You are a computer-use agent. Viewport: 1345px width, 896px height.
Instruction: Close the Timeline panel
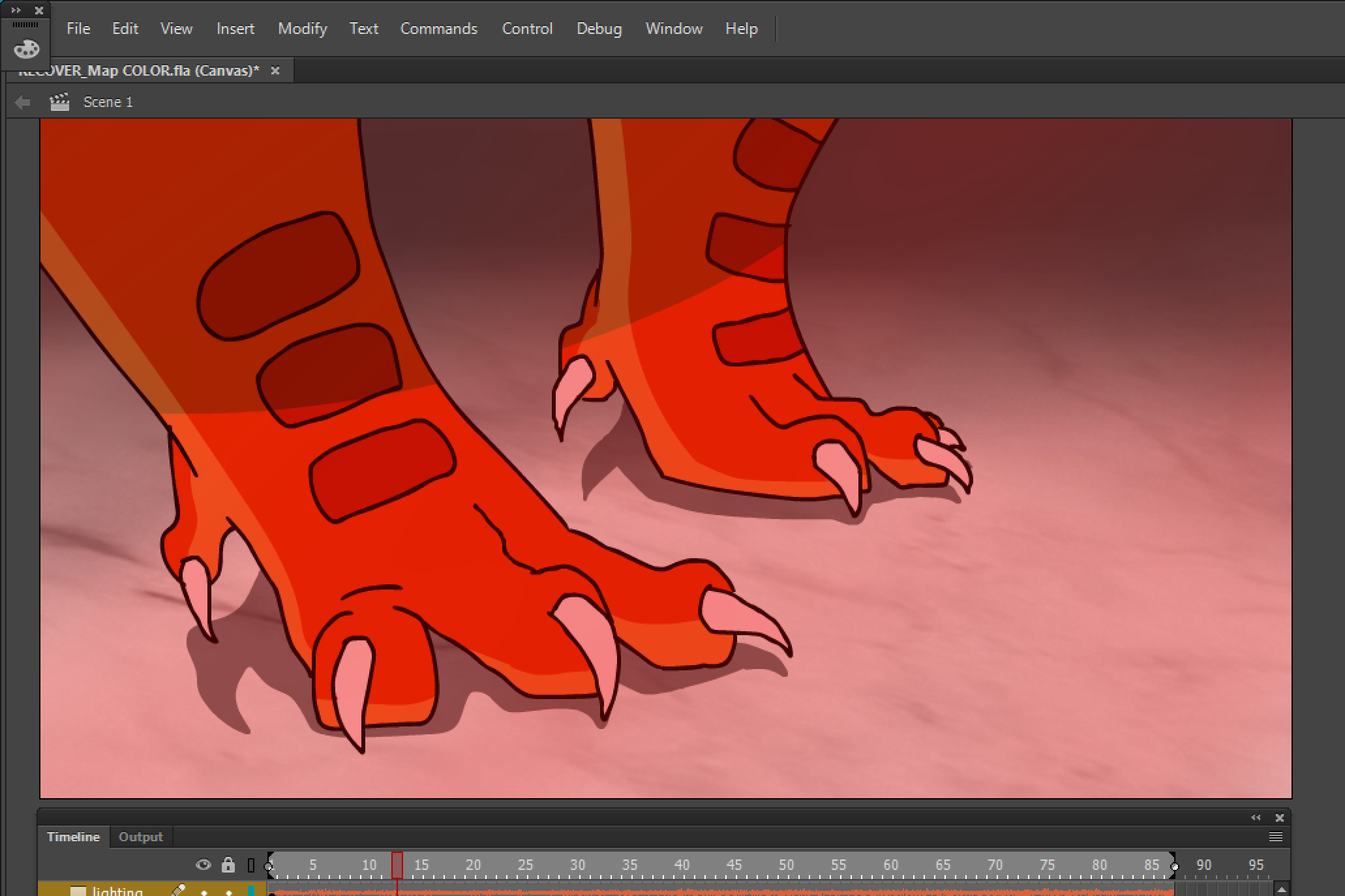tap(1280, 818)
